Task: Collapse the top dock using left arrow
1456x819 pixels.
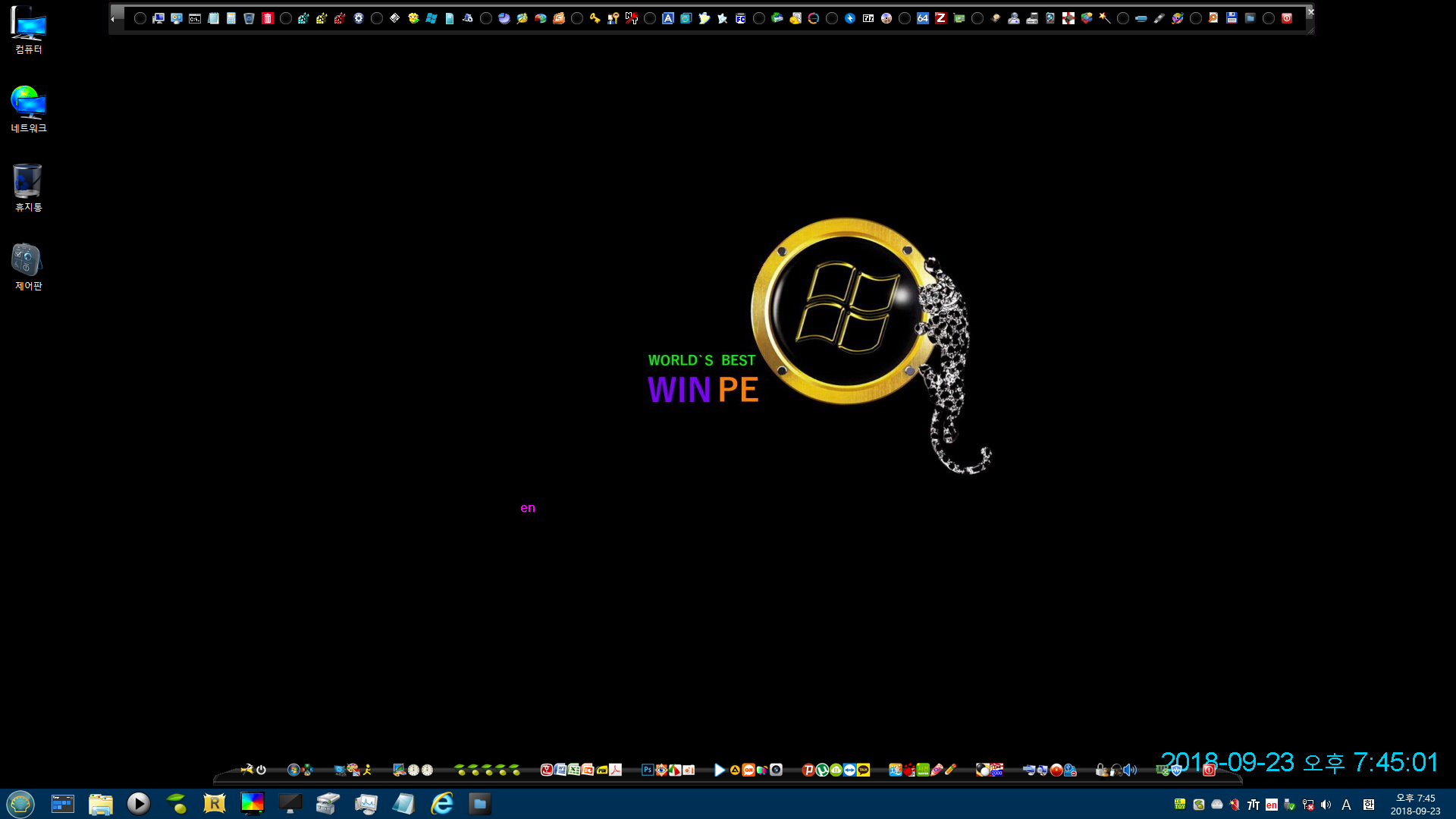Action: pyautogui.click(x=113, y=19)
